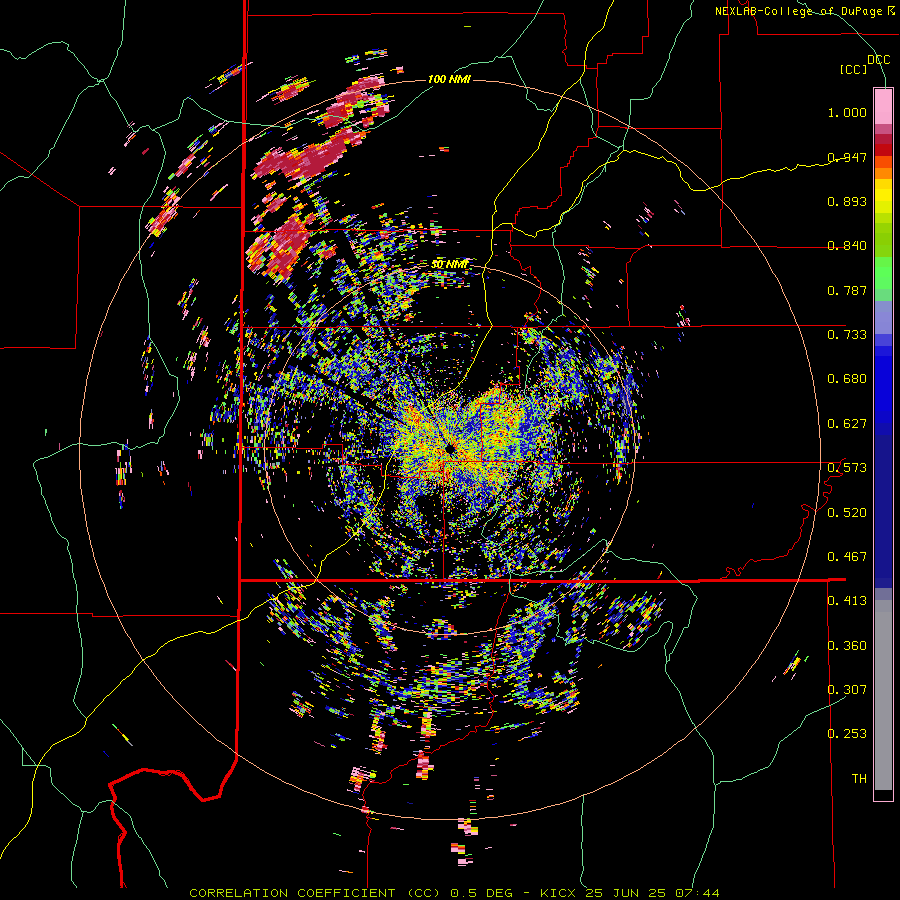The image size is (900, 900).
Task: Click the 0.413 legend value
Action: [x=847, y=601]
